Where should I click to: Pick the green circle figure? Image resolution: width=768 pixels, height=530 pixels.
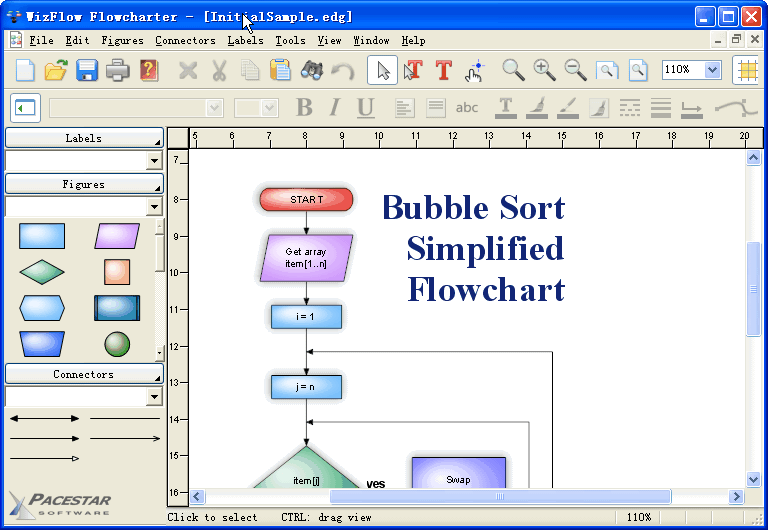(117, 344)
